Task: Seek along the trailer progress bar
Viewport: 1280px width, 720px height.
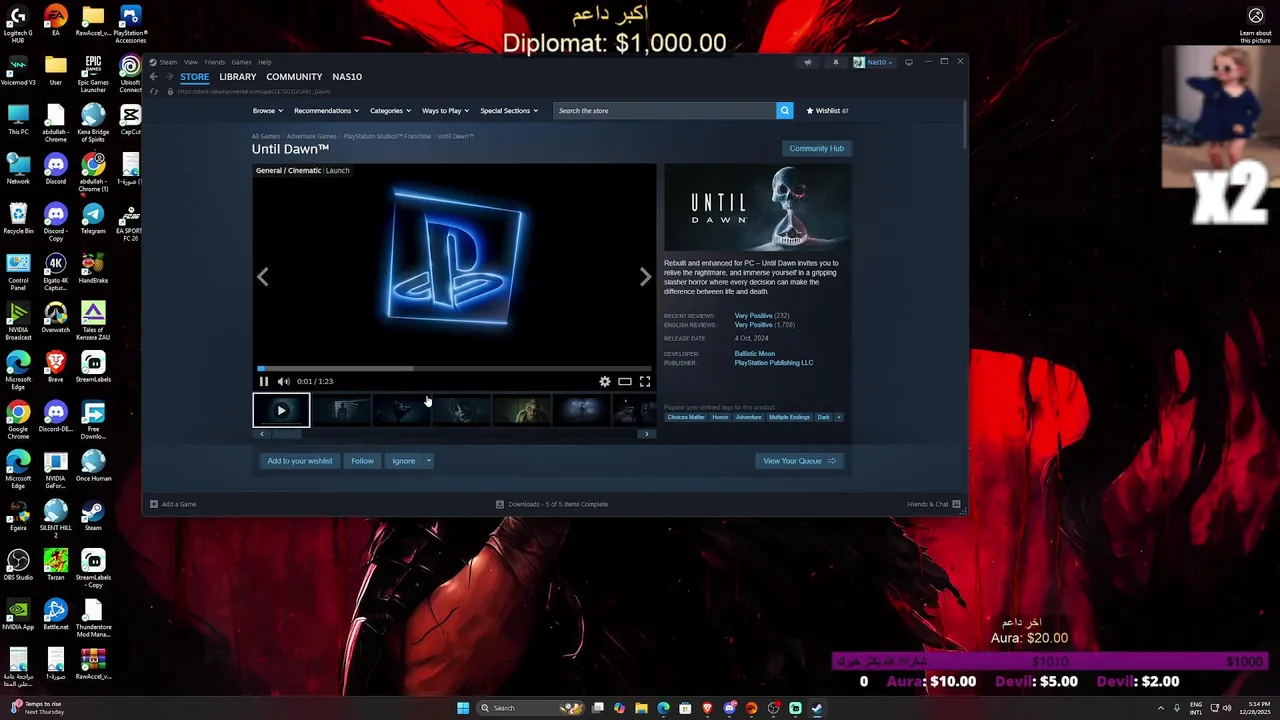Action: pos(454,368)
